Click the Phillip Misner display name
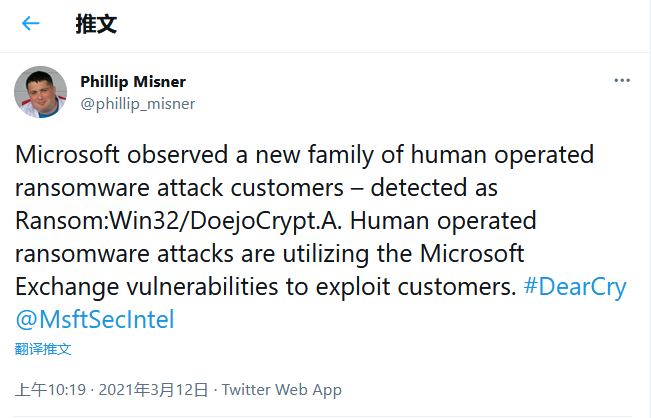This screenshot has height=418, width=651. click(x=133, y=81)
